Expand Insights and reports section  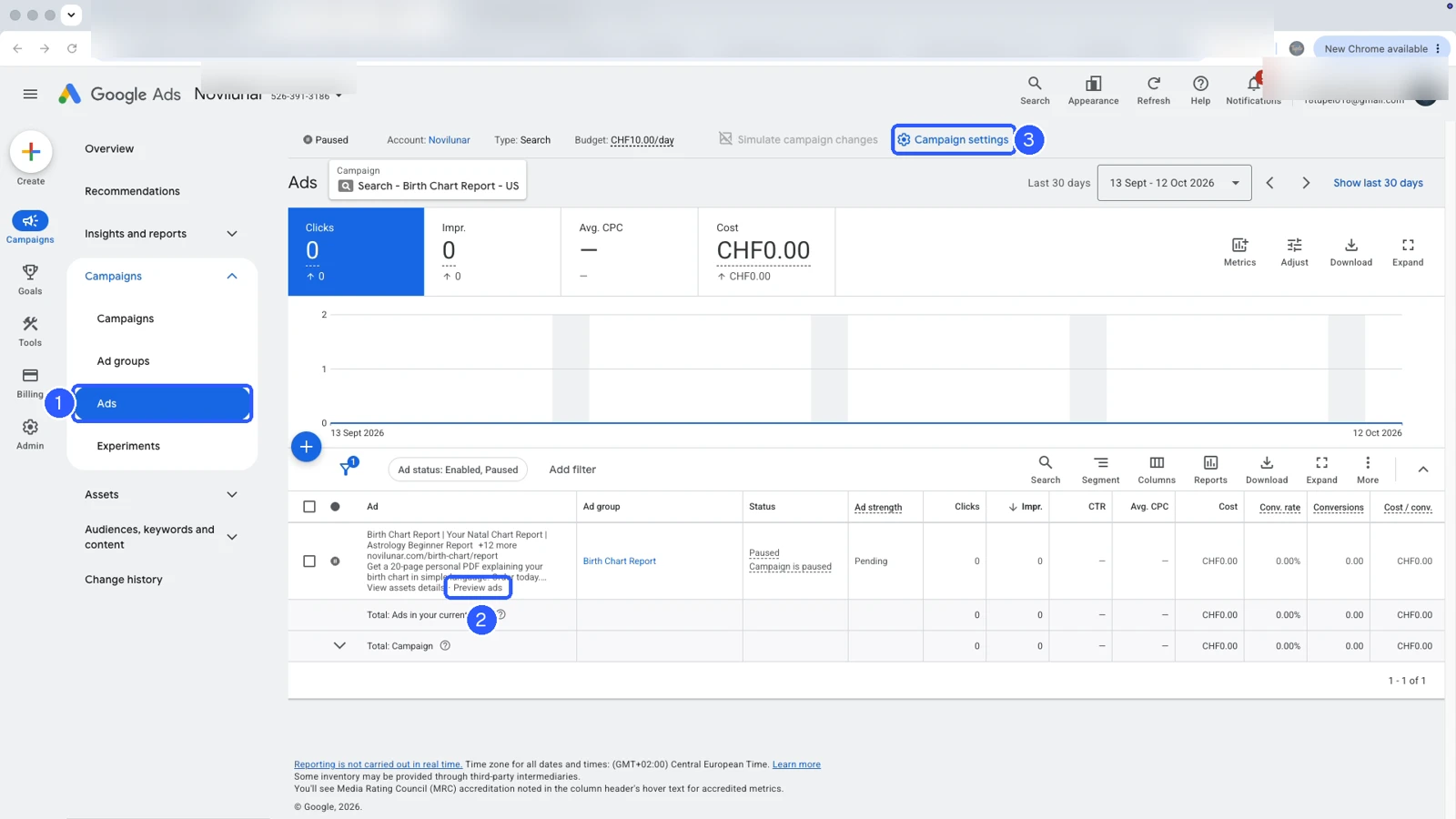pos(232,234)
